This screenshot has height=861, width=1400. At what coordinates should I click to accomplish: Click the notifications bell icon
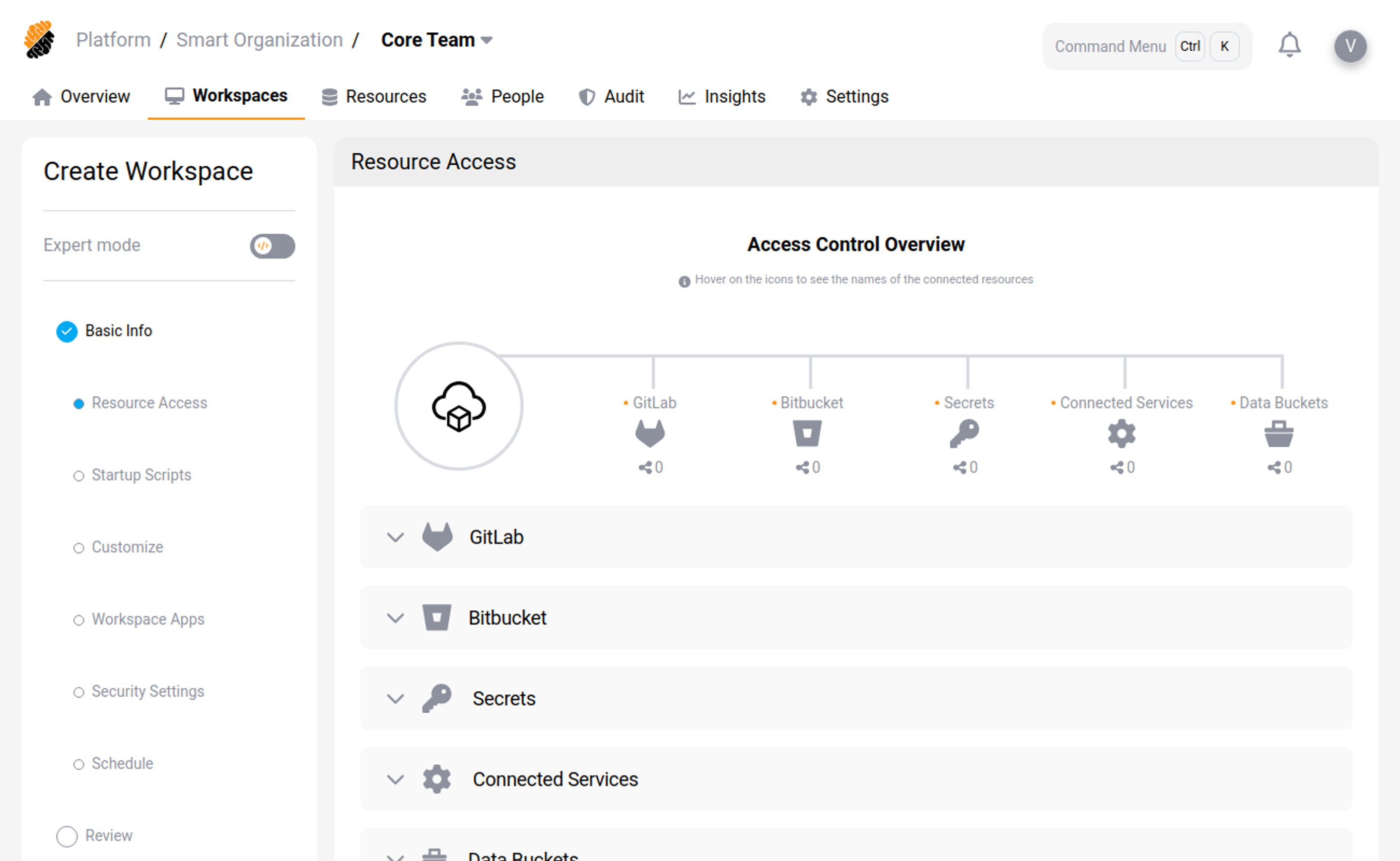point(1289,46)
